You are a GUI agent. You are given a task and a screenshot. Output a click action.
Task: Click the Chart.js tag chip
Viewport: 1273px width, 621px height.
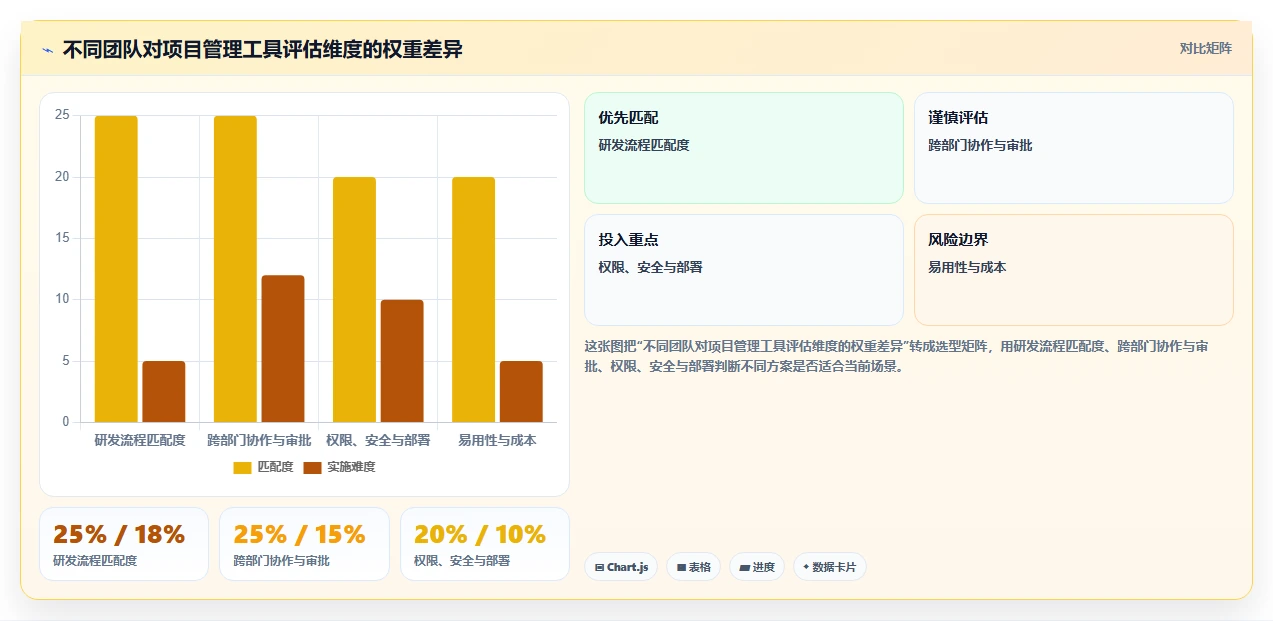coord(621,567)
